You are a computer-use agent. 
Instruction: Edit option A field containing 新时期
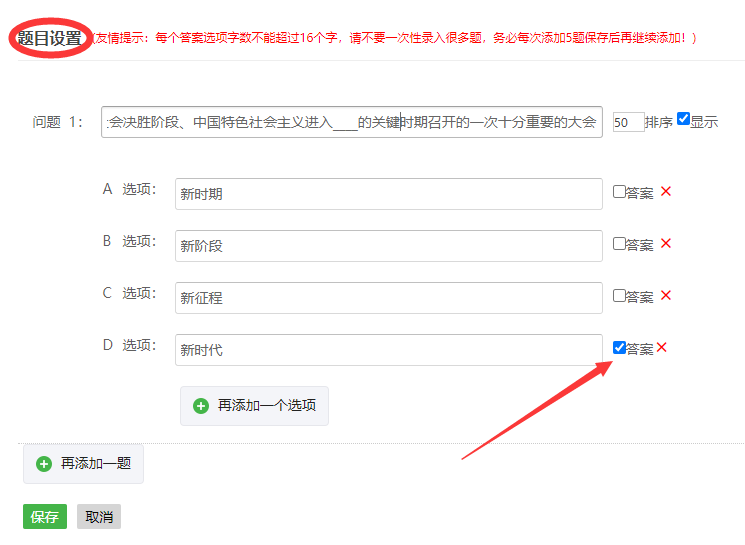coord(389,194)
